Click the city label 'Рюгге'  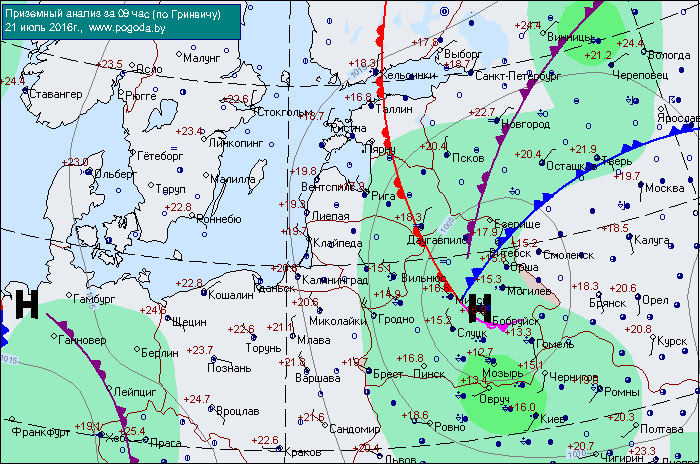pos(141,95)
